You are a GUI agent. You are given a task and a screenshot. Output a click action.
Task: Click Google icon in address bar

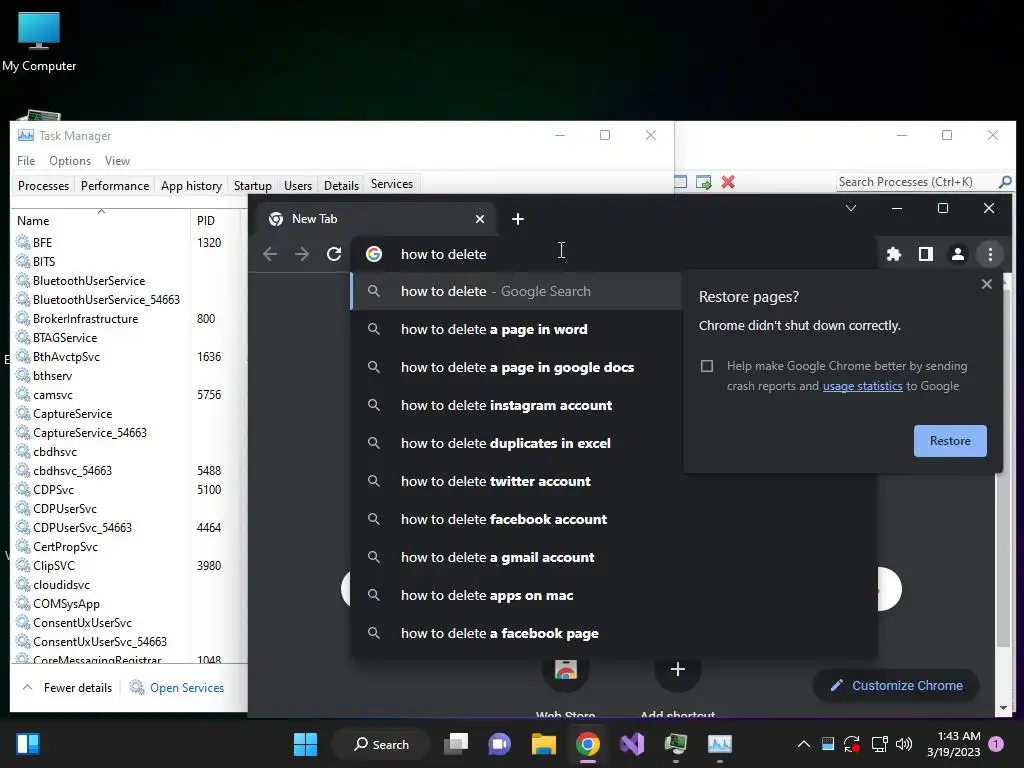point(374,254)
